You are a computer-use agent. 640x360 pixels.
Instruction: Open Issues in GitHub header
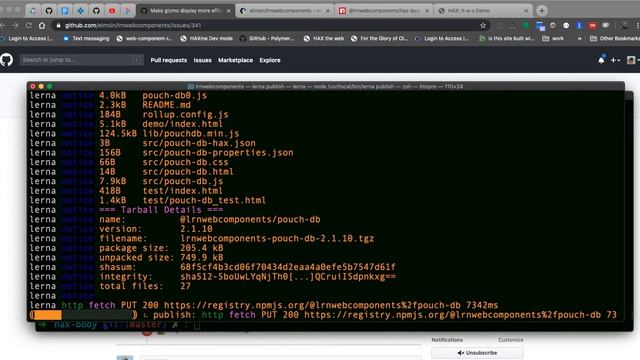pos(202,60)
